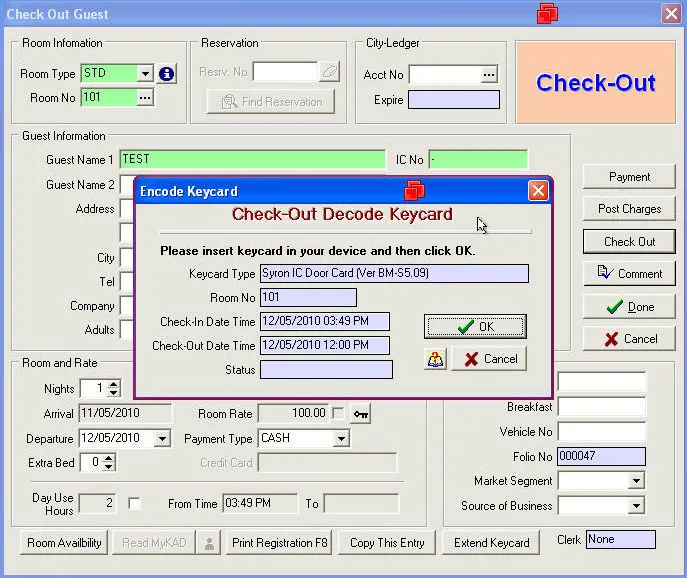Enable the Day Use Hours checkbox
This screenshot has height=578, width=687.
(134, 503)
